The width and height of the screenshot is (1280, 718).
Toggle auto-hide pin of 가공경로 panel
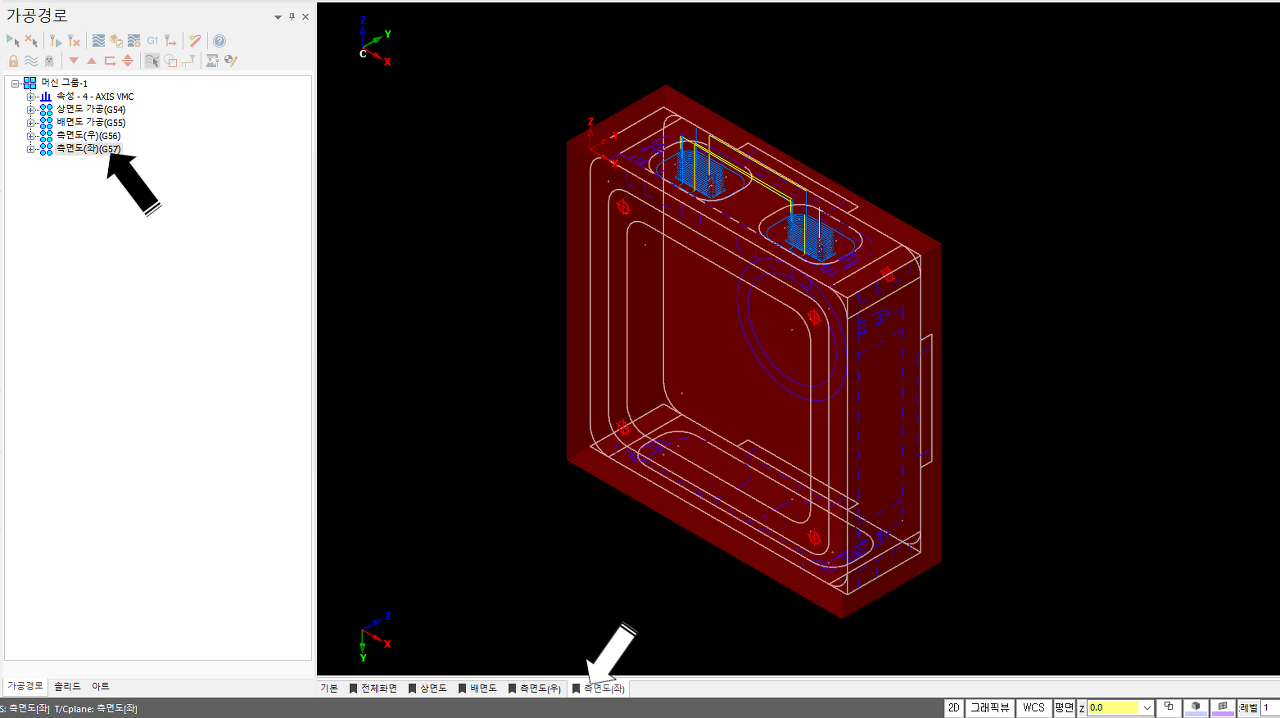tap(292, 17)
